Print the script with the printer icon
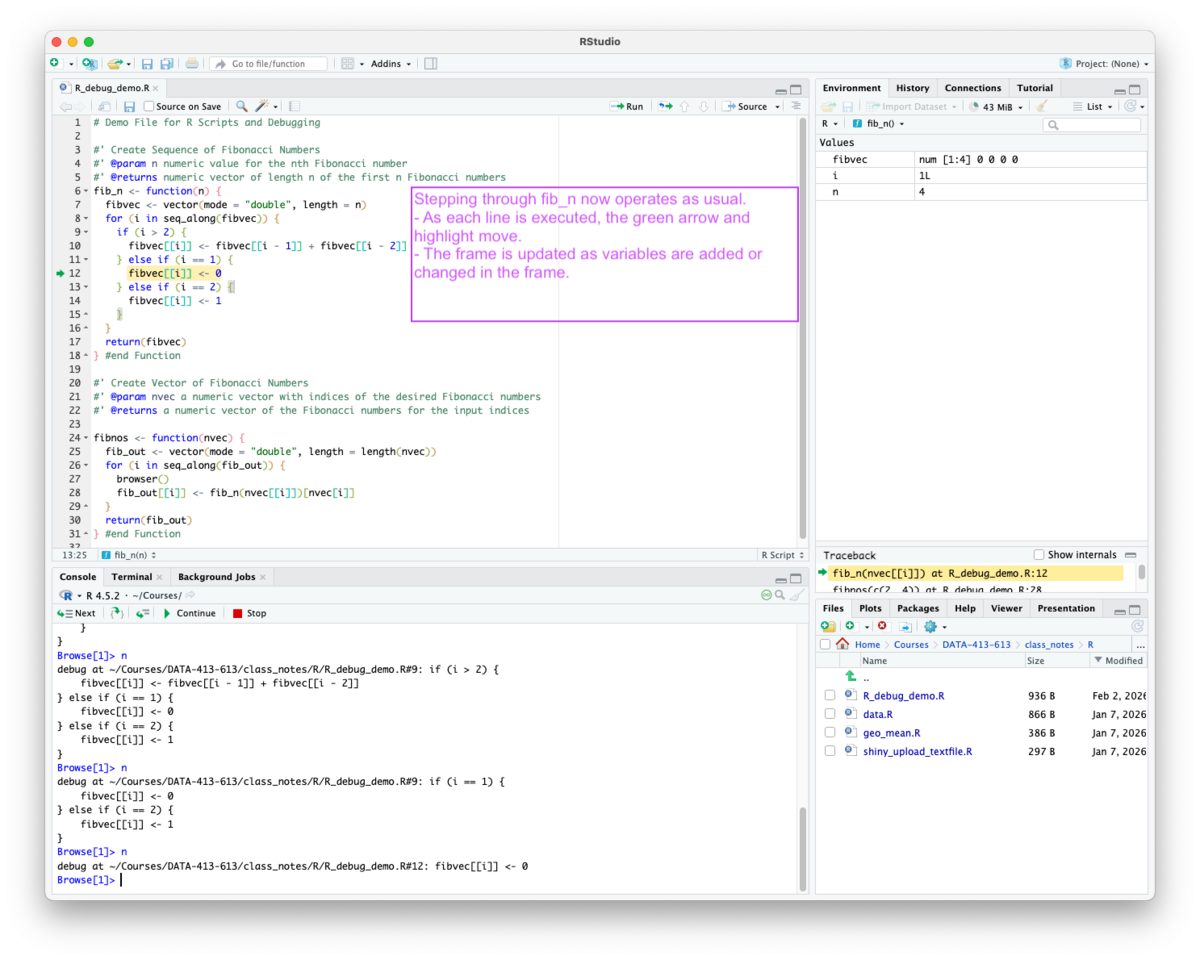Image resolution: width=1200 pixels, height=960 pixels. (190, 63)
